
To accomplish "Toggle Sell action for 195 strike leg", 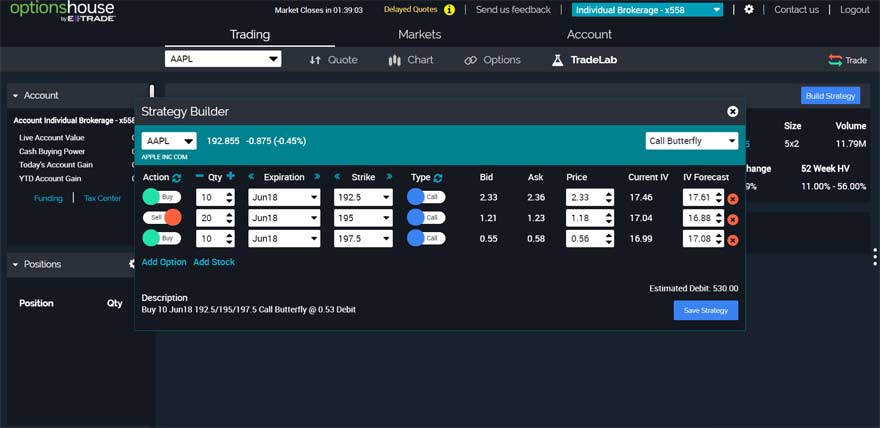I will 162,218.
